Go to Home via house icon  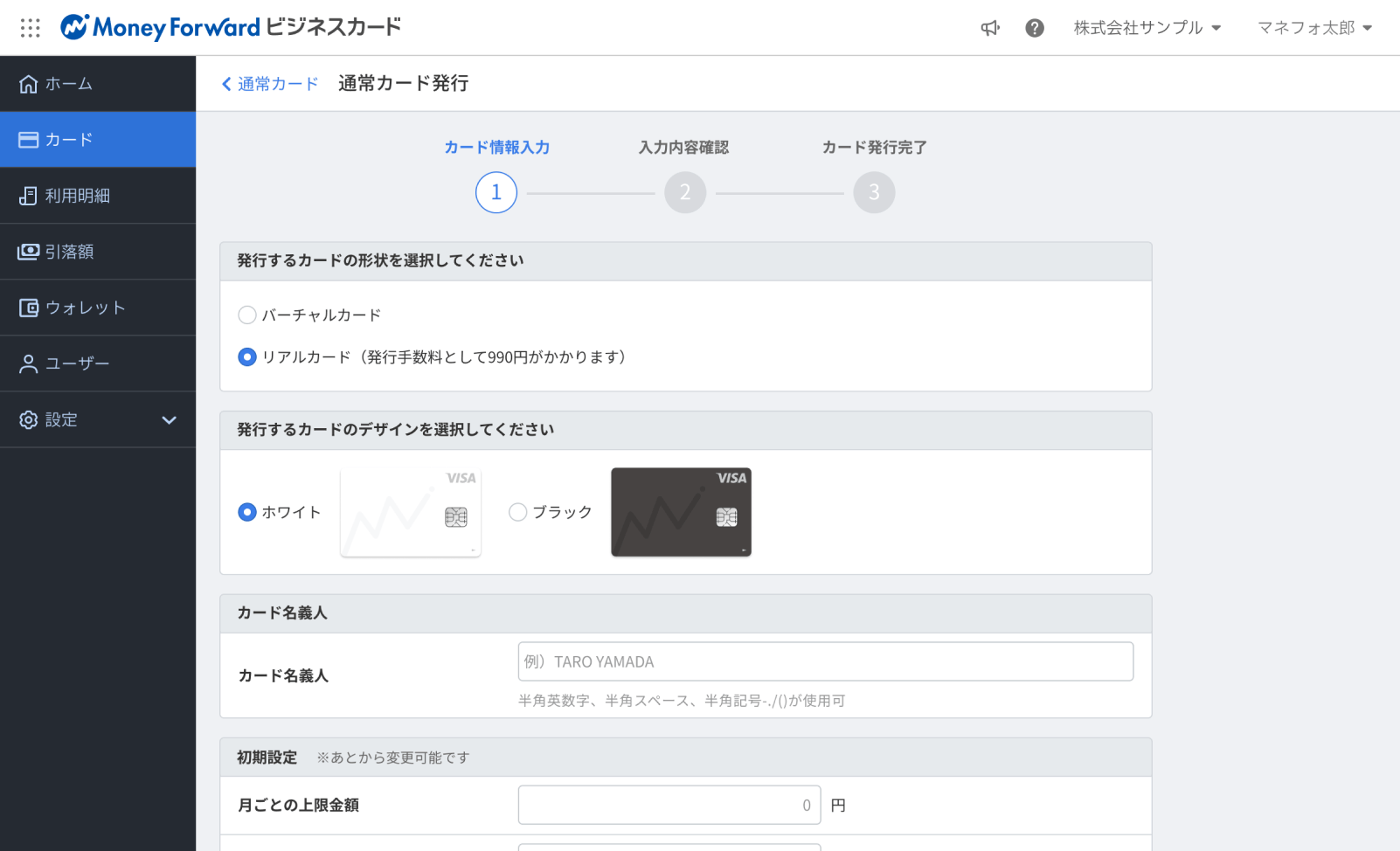tap(29, 84)
